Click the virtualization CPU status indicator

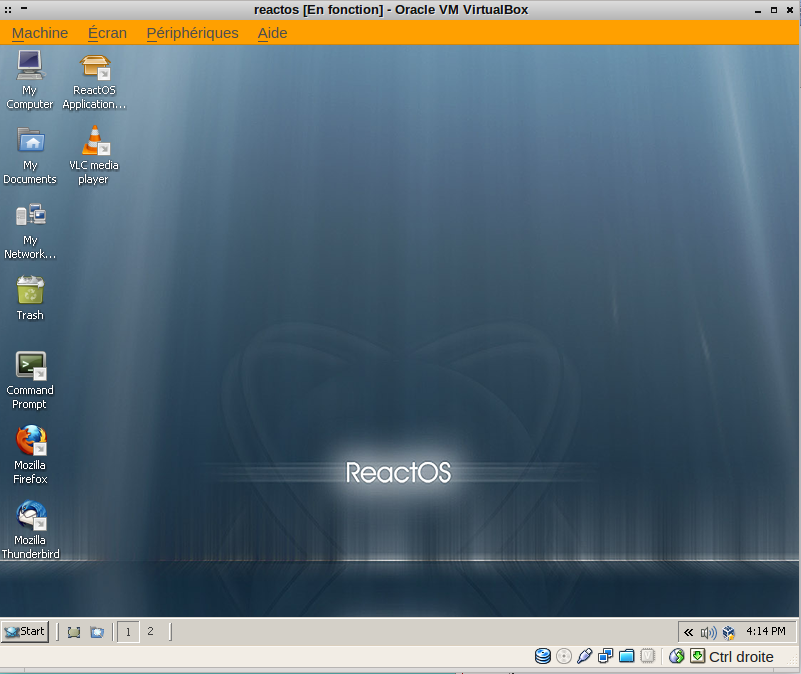[647, 656]
